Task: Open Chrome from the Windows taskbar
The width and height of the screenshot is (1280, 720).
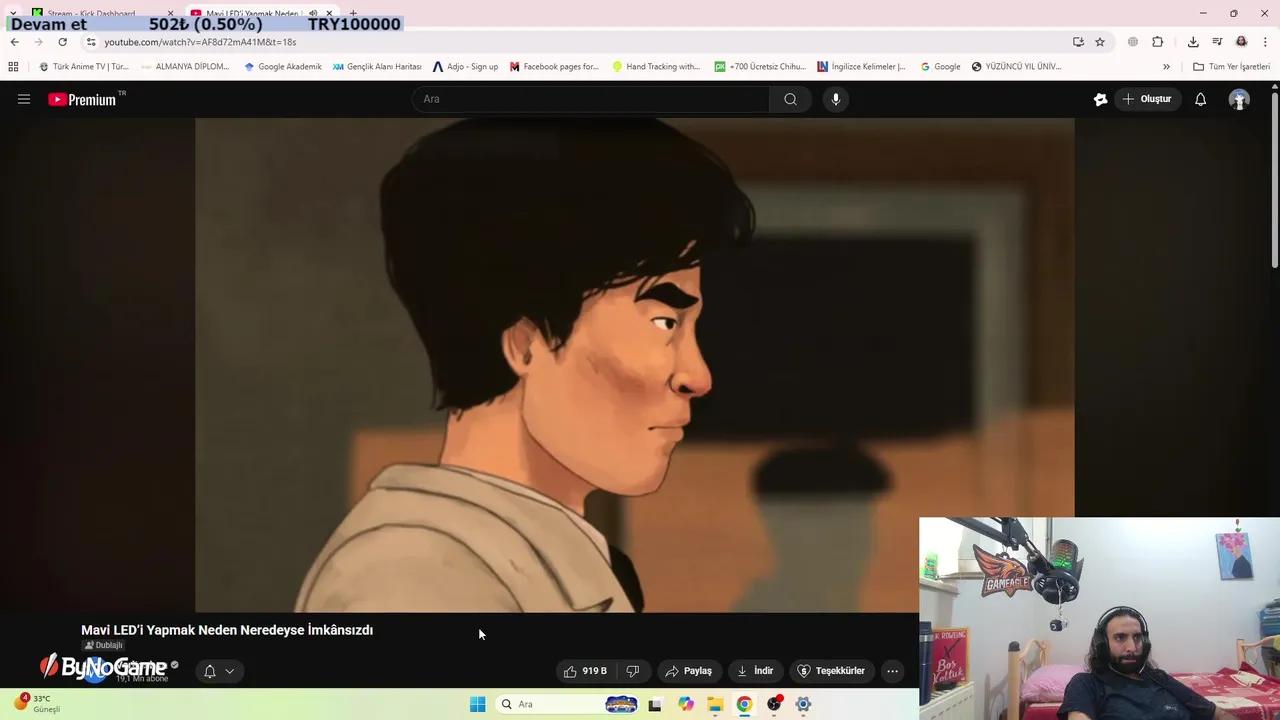Action: tap(744, 704)
